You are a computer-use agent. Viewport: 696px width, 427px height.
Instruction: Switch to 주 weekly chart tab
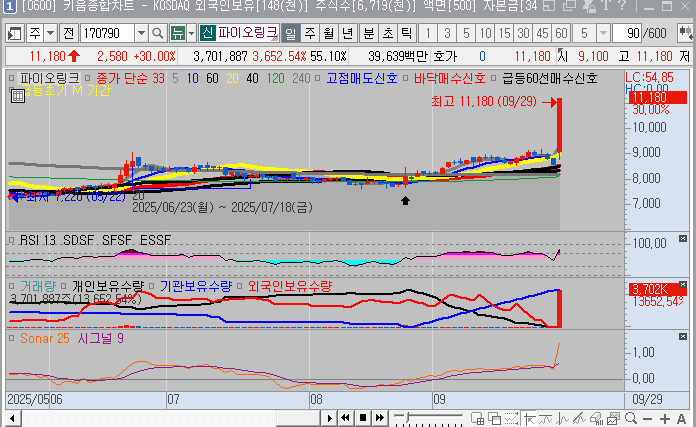(310, 33)
